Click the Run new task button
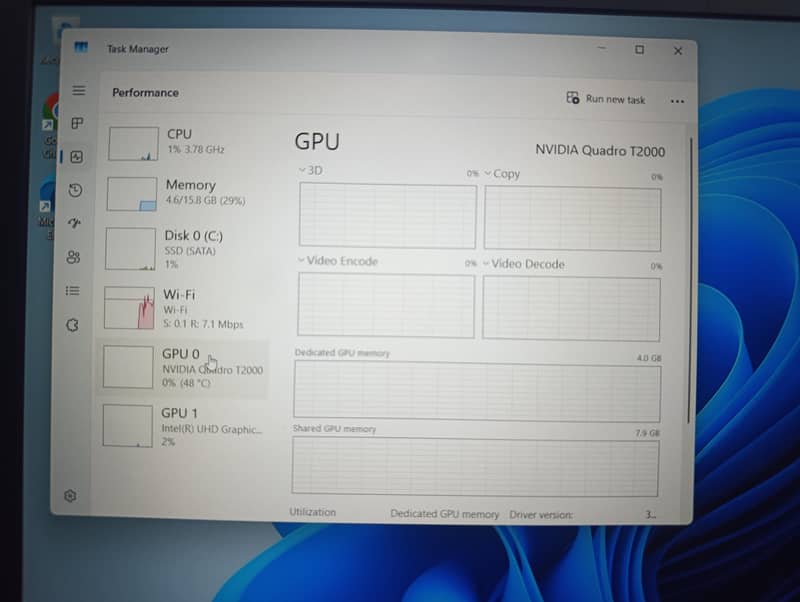The height and width of the screenshot is (602, 800). 606,99
